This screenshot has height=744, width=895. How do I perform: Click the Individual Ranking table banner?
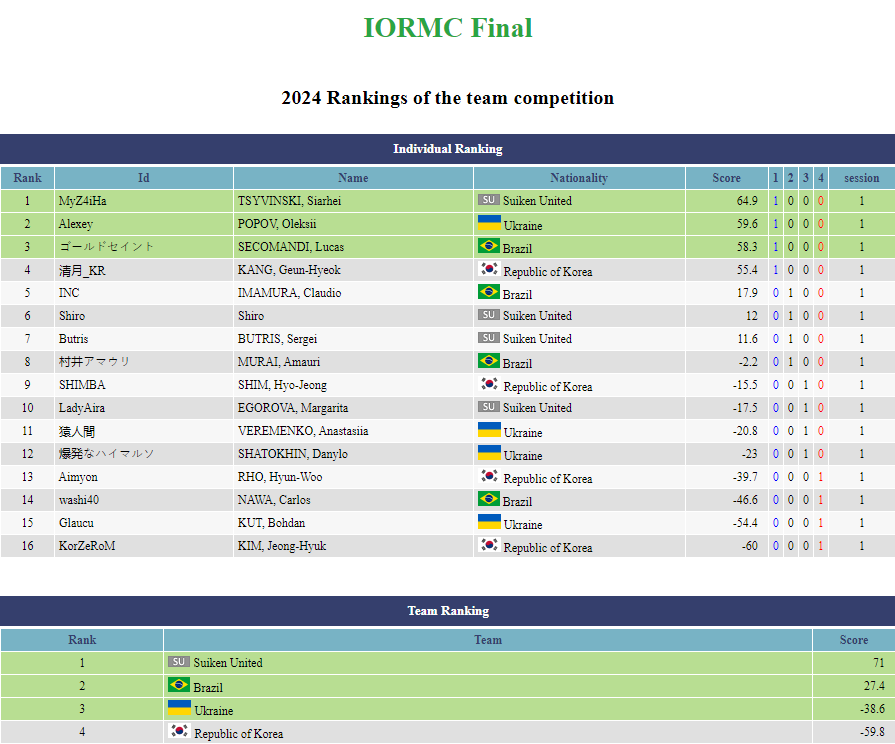(x=448, y=149)
